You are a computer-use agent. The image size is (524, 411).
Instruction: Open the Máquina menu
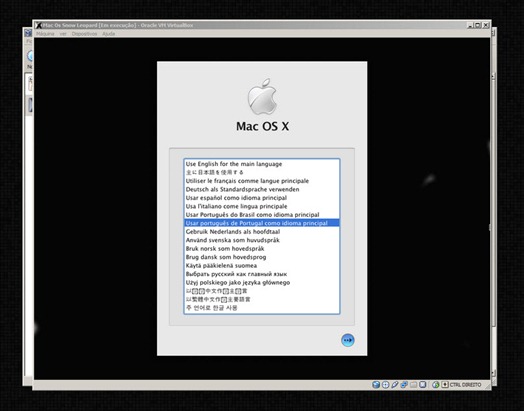[x=45, y=34]
